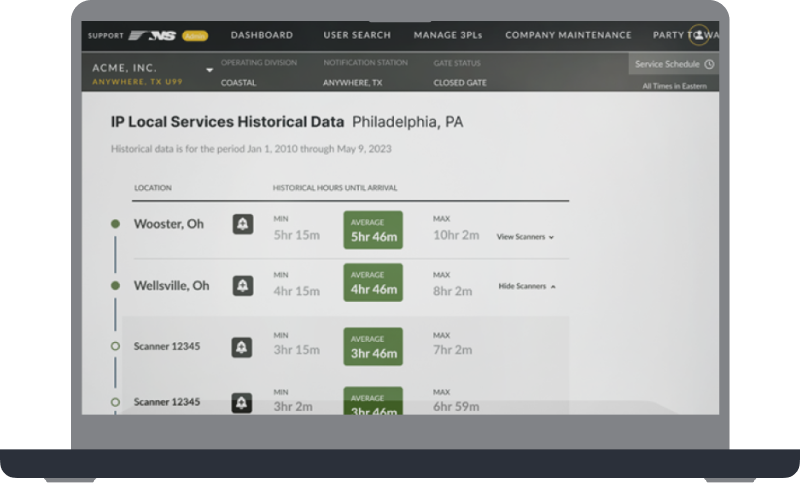Click the Support link in top bar
The image size is (800, 483).
[x=106, y=36]
